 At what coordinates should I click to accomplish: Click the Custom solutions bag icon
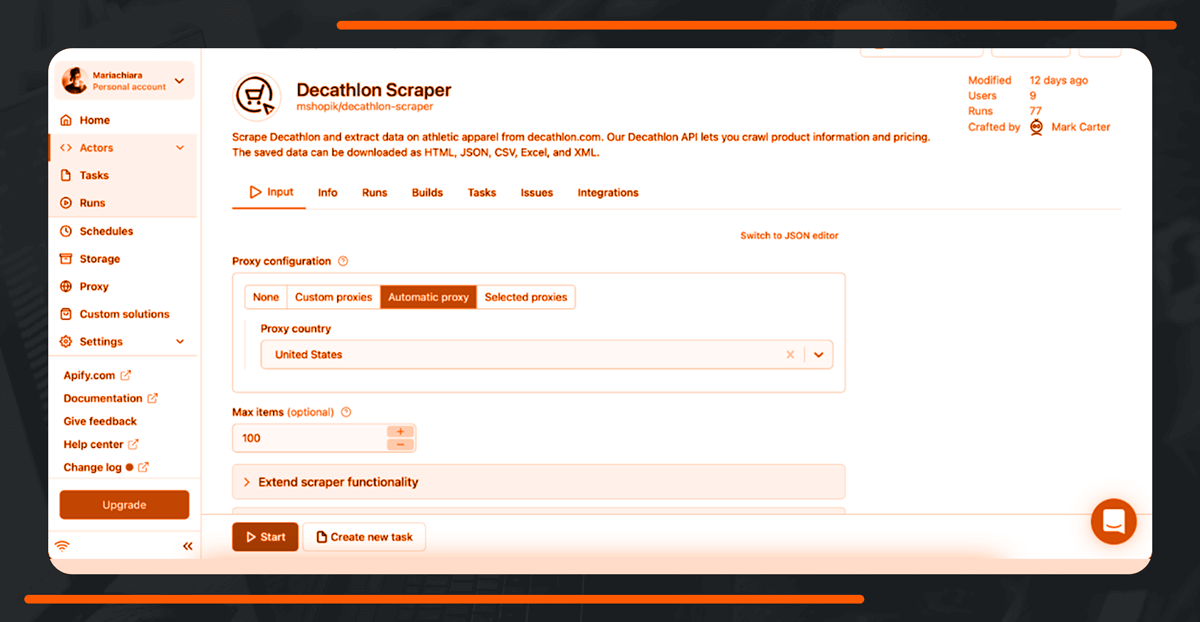tap(66, 314)
